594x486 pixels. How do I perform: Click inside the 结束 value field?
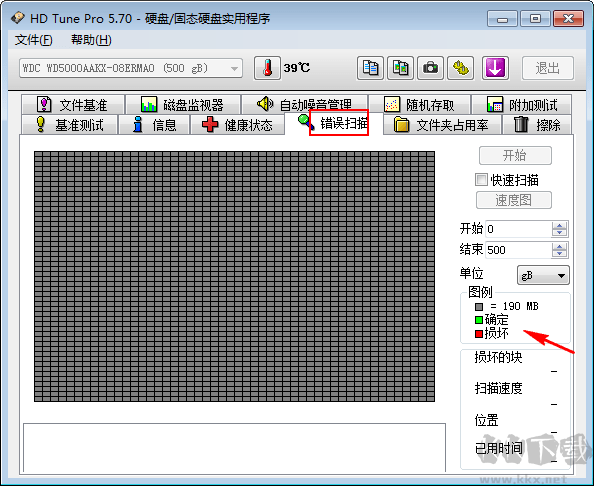[x=518, y=250]
